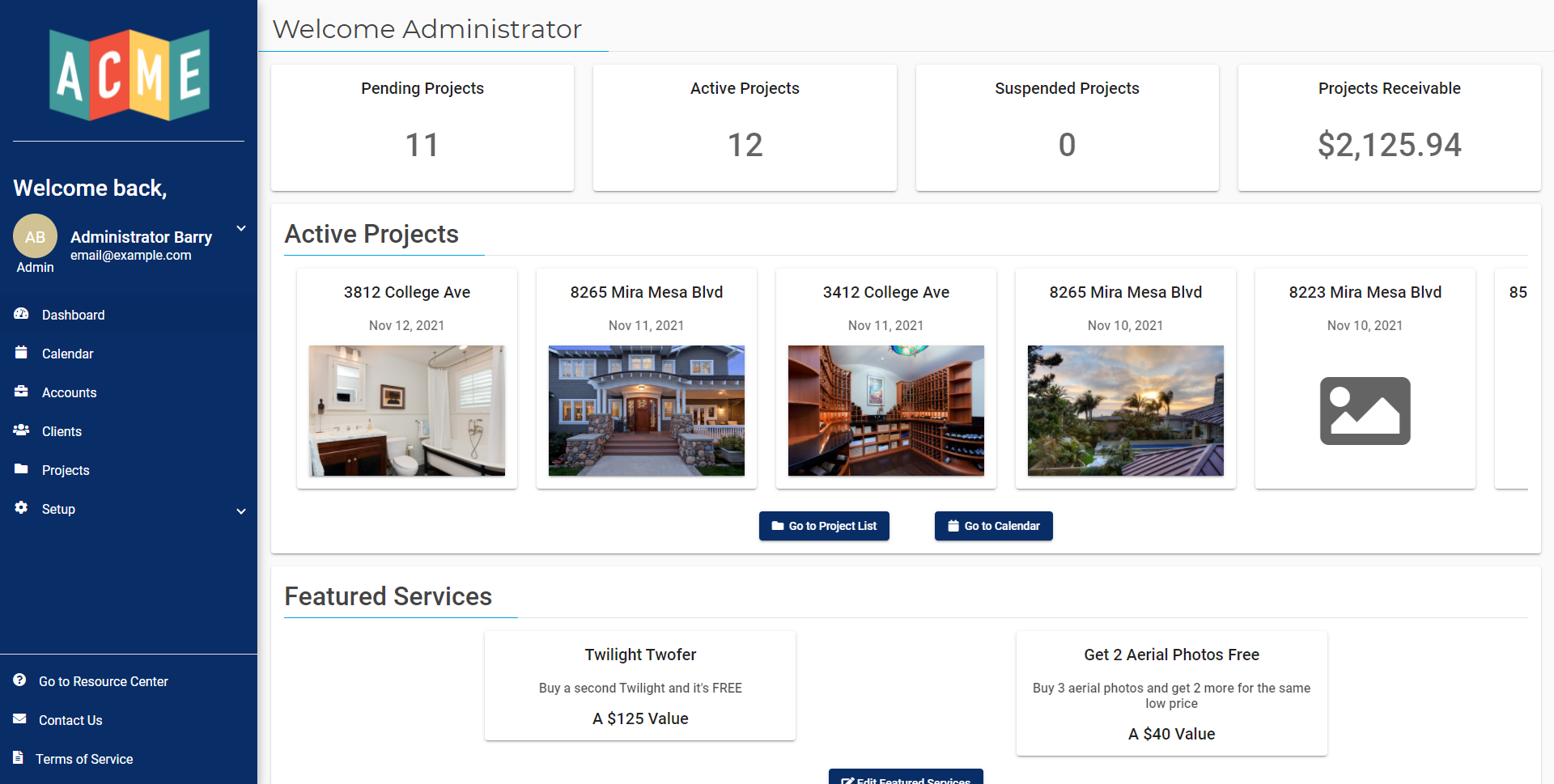Open the Twilight Twofer service card
This screenshot has width=1554, height=784.
coord(640,685)
